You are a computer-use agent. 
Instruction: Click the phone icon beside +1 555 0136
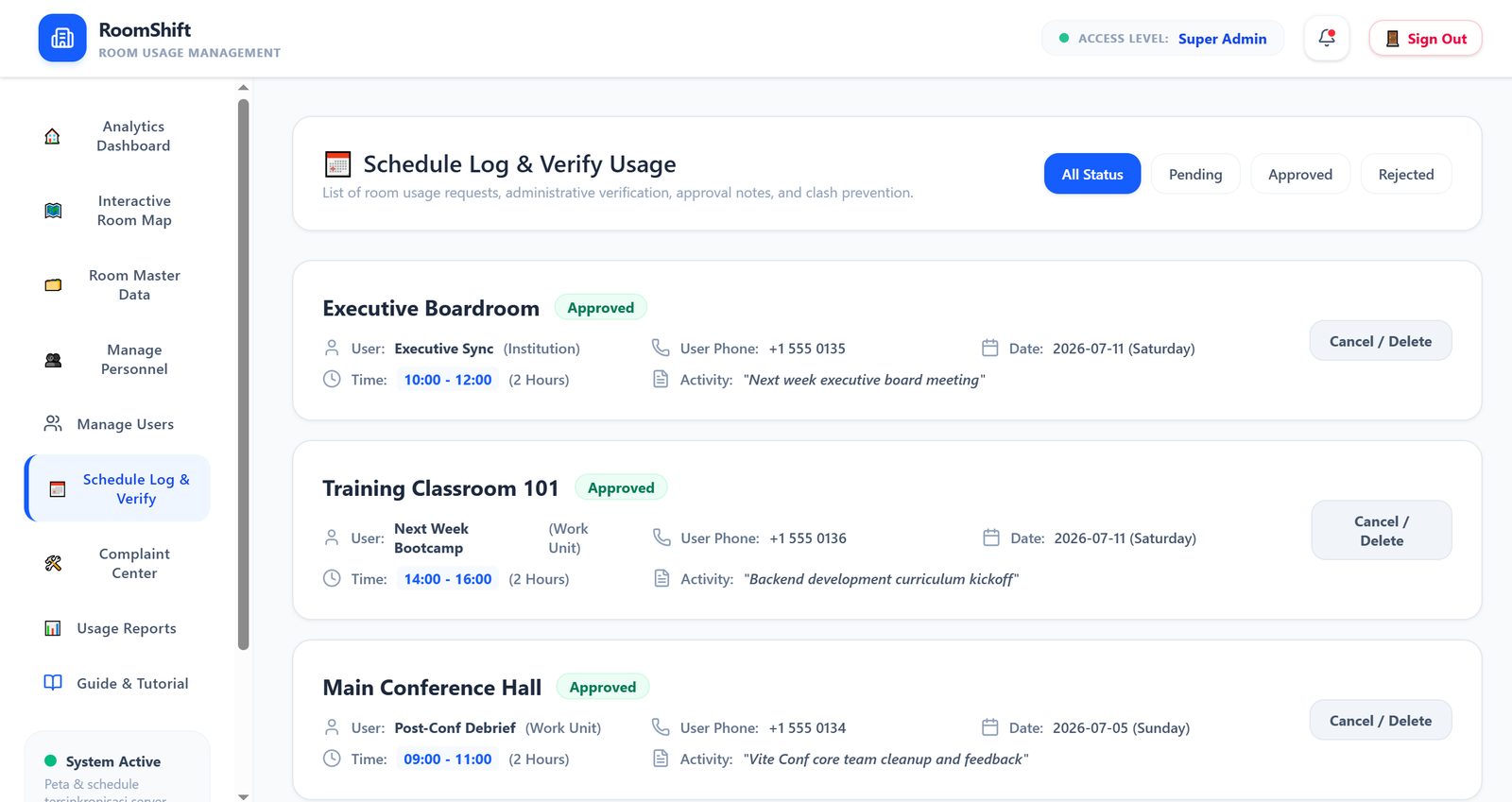pos(661,538)
